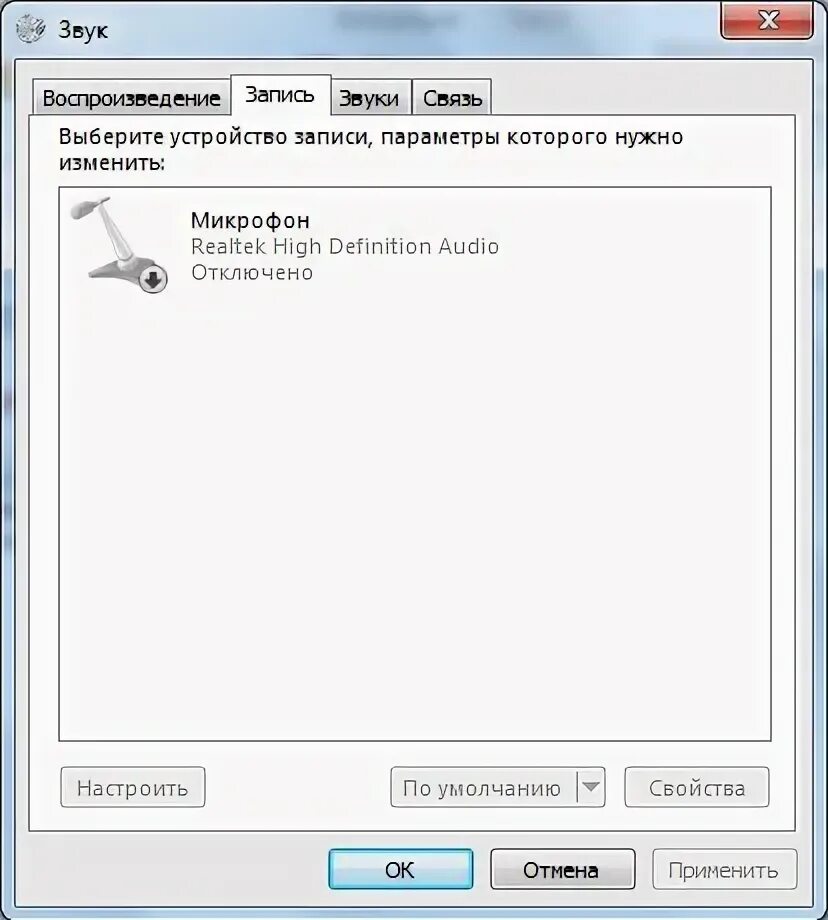Switch to the Воспроизведение tab

131,97
